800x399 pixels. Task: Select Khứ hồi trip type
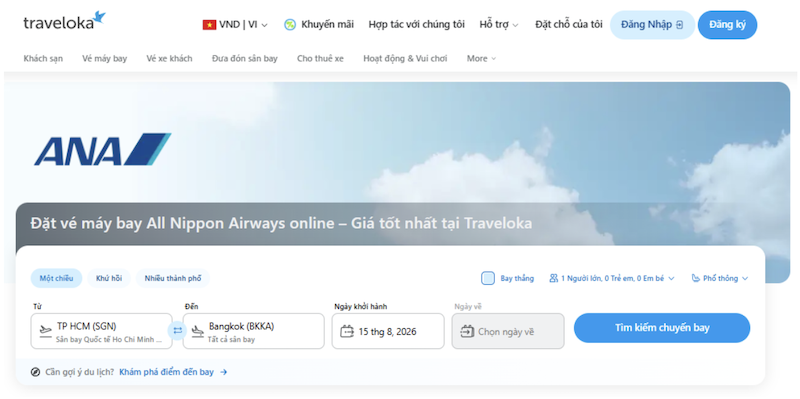(109, 278)
